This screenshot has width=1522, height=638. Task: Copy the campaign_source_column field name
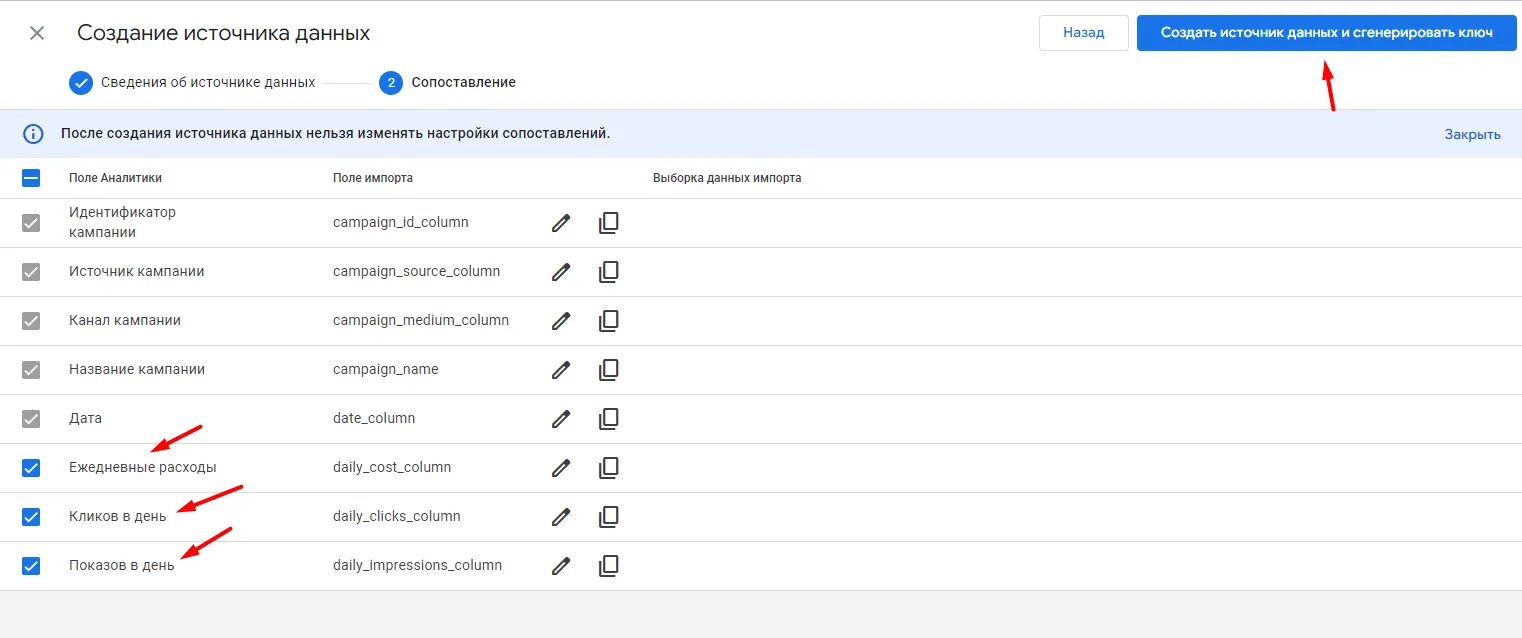pyautogui.click(x=608, y=272)
